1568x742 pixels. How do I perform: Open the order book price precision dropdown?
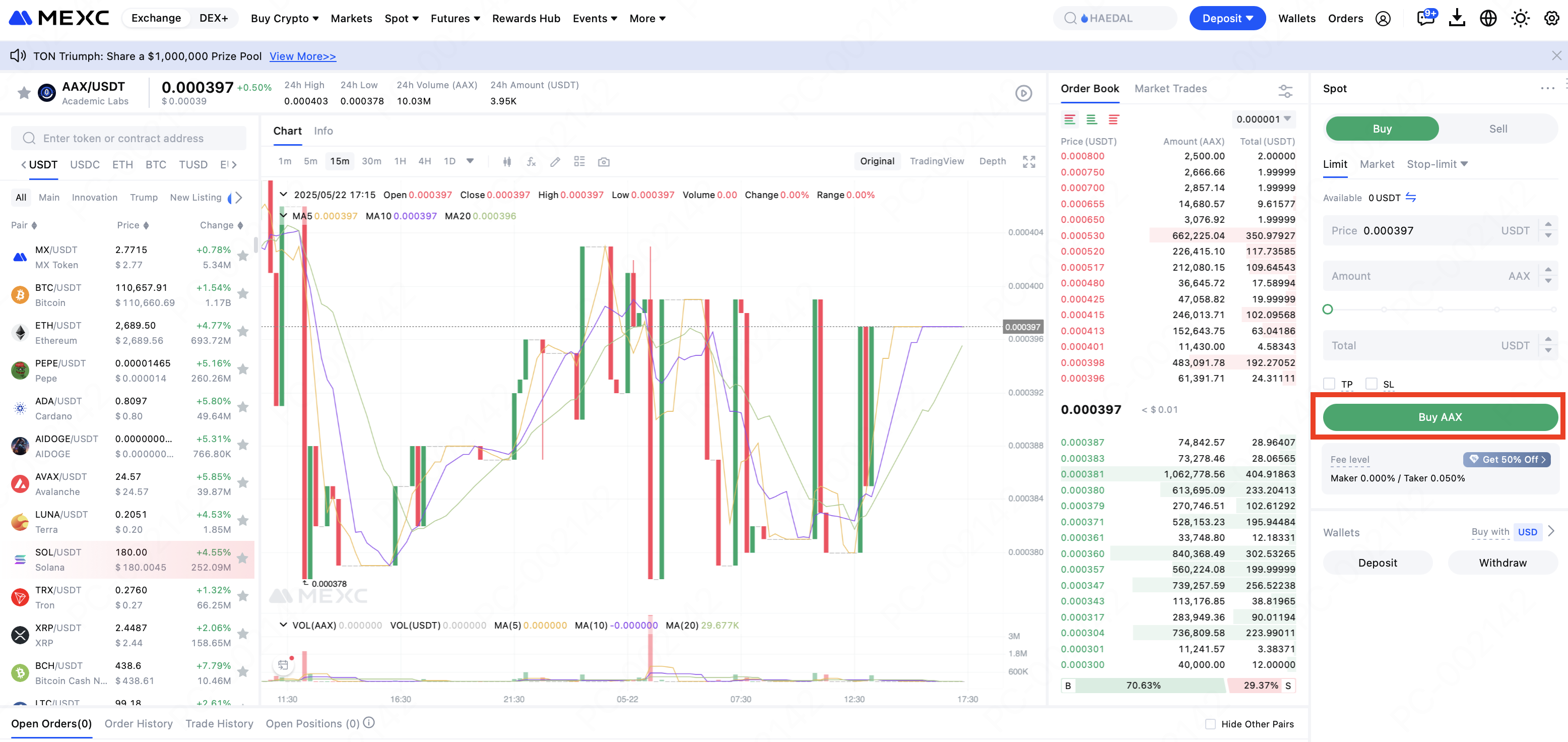coord(1263,119)
